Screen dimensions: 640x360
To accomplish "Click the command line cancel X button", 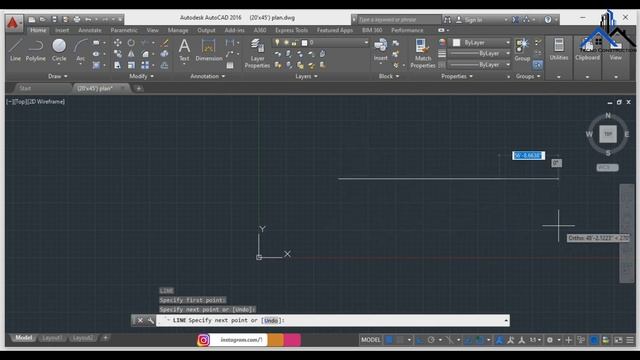I will pyautogui.click(x=140, y=320).
